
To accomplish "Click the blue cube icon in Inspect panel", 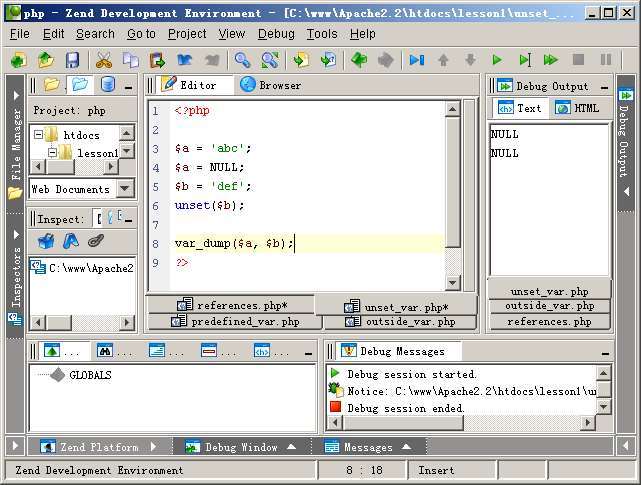I will (x=46, y=241).
